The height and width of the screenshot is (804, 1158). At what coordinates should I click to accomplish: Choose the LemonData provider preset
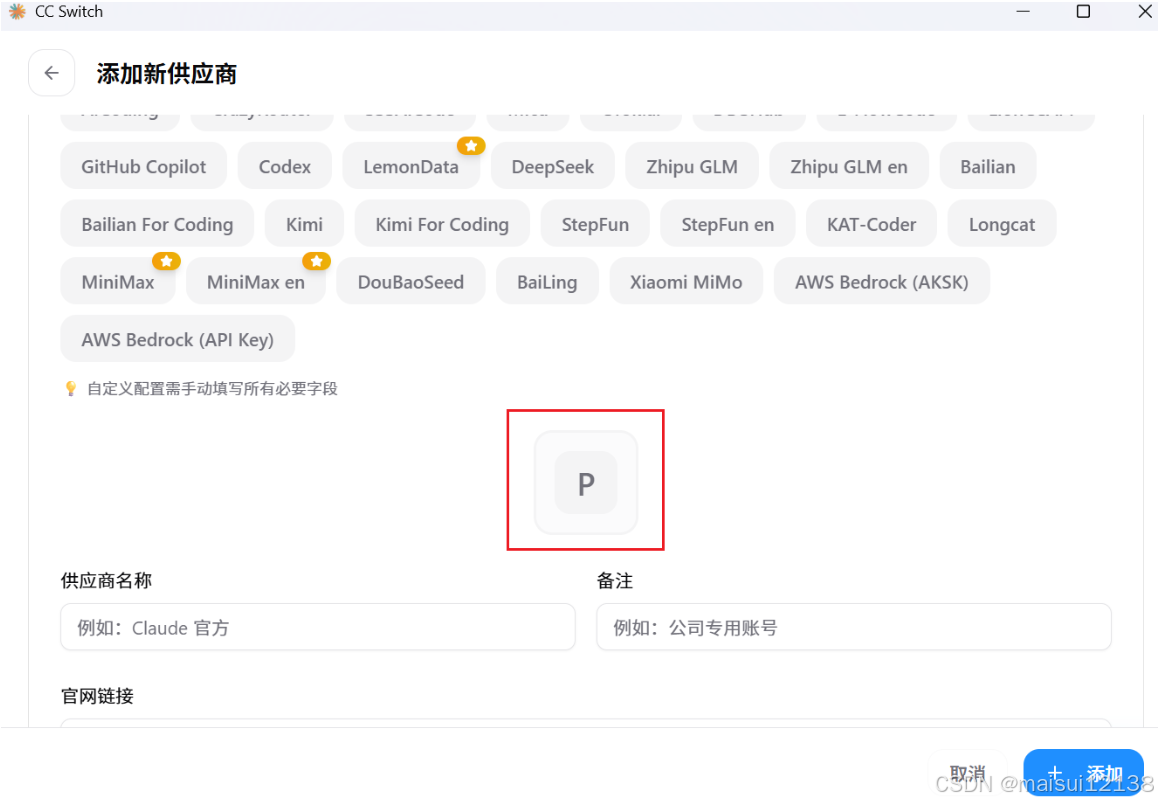coord(411,166)
